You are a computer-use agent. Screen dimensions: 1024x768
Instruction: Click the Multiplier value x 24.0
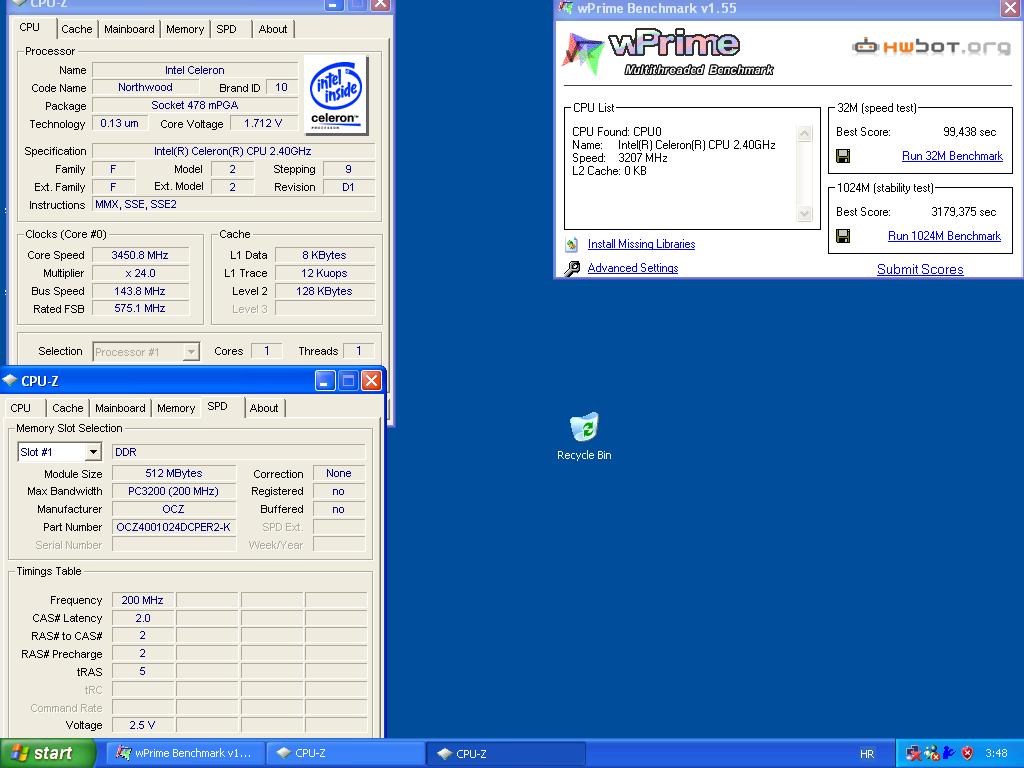140,273
